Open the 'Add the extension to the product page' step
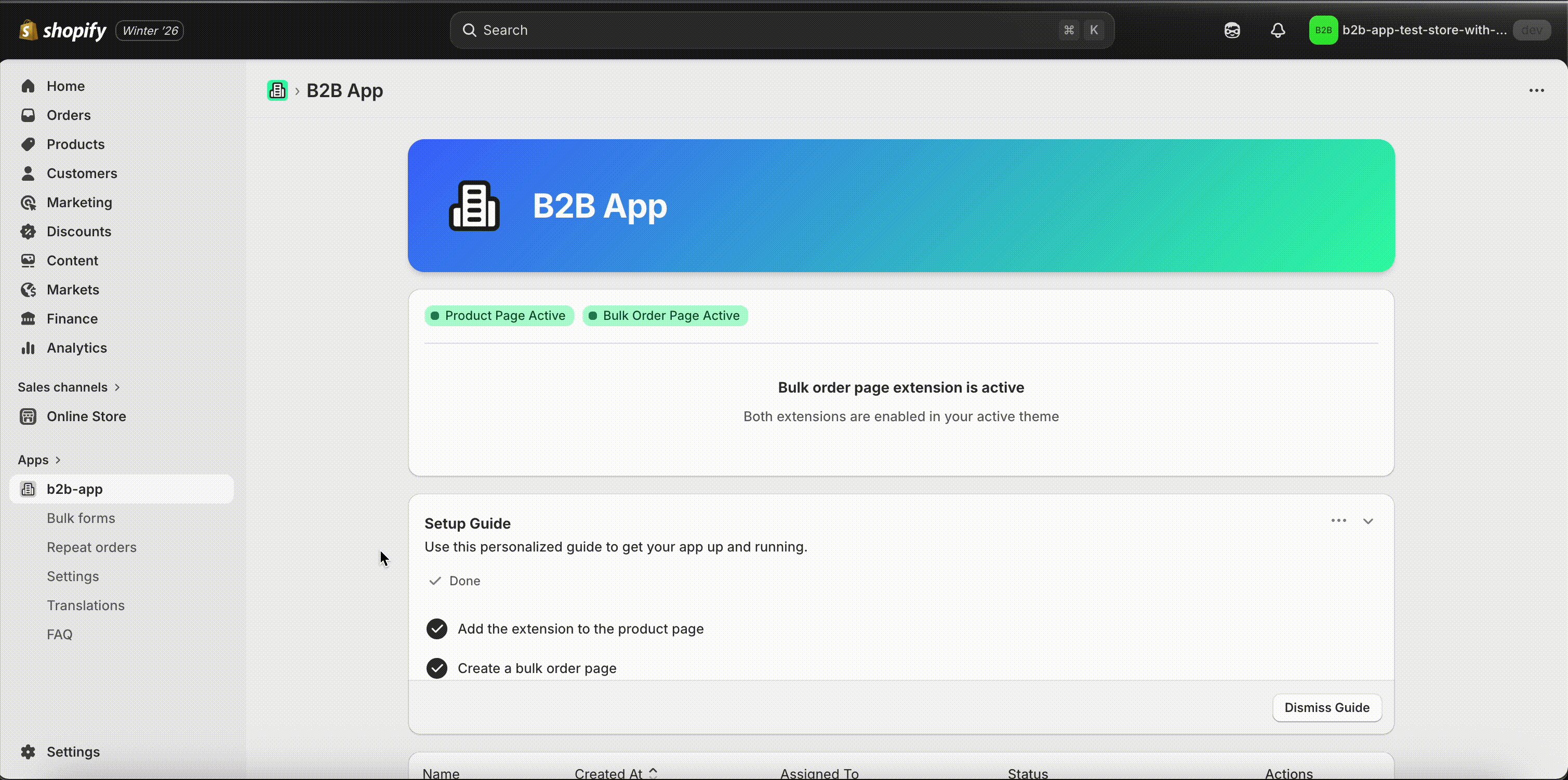This screenshot has height=780, width=1568. point(581,629)
